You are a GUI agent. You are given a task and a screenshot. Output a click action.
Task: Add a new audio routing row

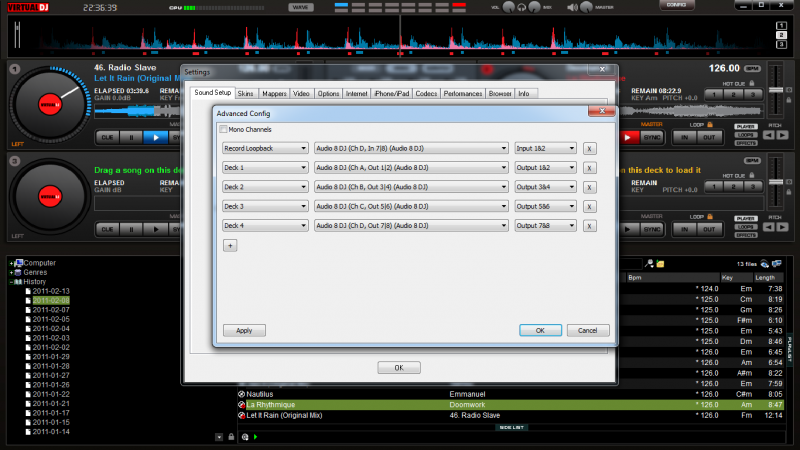pos(229,244)
